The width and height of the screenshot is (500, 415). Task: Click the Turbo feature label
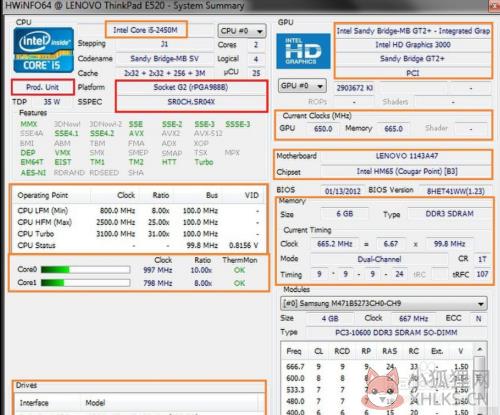pos(204,162)
